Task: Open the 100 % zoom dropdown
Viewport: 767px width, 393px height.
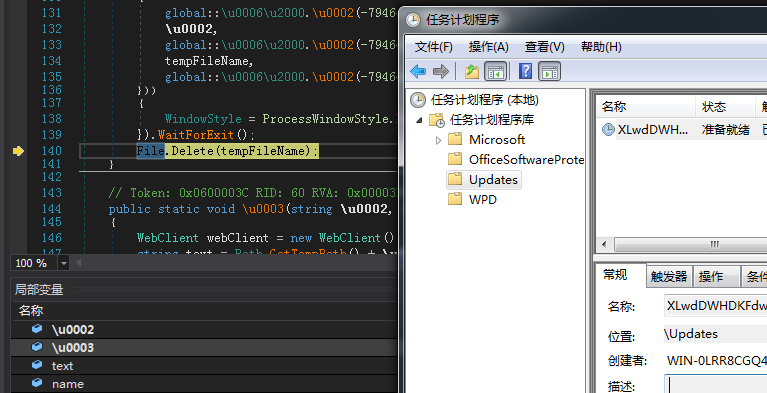Action: pyautogui.click(x=64, y=263)
